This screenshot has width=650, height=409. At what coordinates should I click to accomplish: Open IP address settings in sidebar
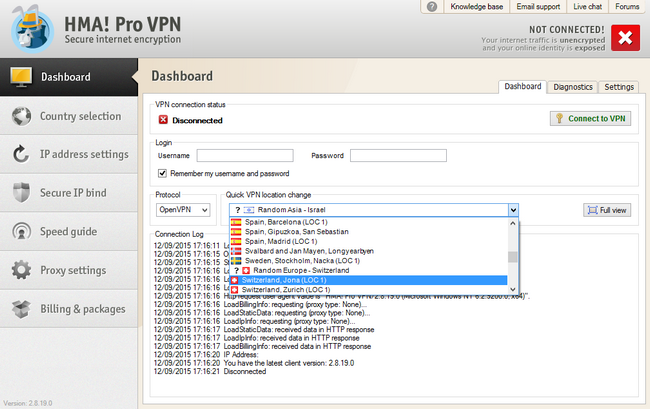point(69,154)
